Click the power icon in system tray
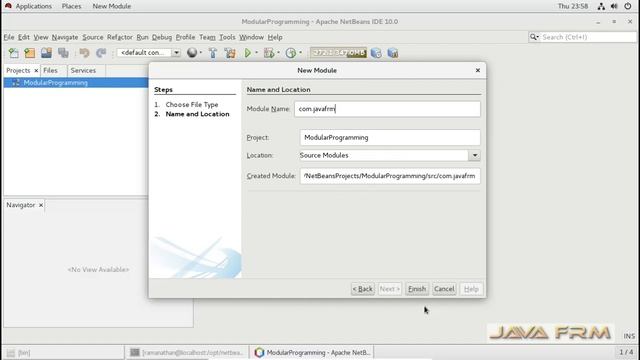 pos(628,6)
